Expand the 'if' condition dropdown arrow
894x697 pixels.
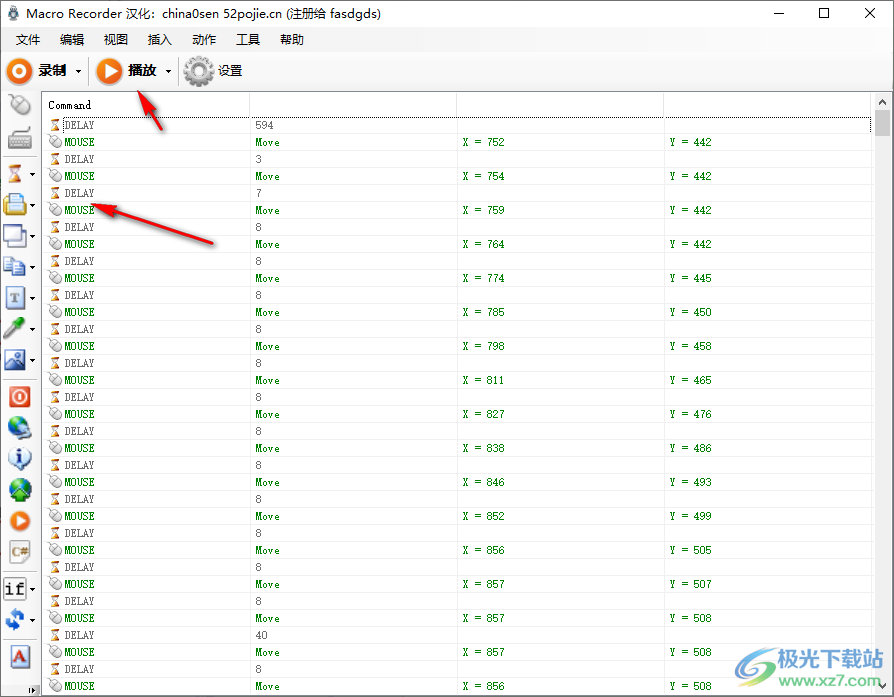click(x=32, y=589)
